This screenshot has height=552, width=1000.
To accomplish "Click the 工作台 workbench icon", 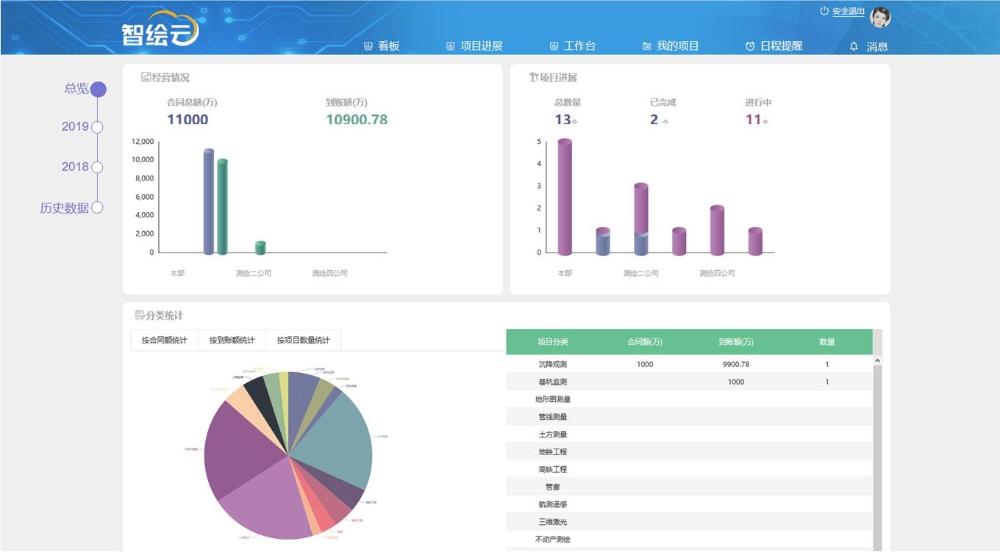I will point(554,46).
